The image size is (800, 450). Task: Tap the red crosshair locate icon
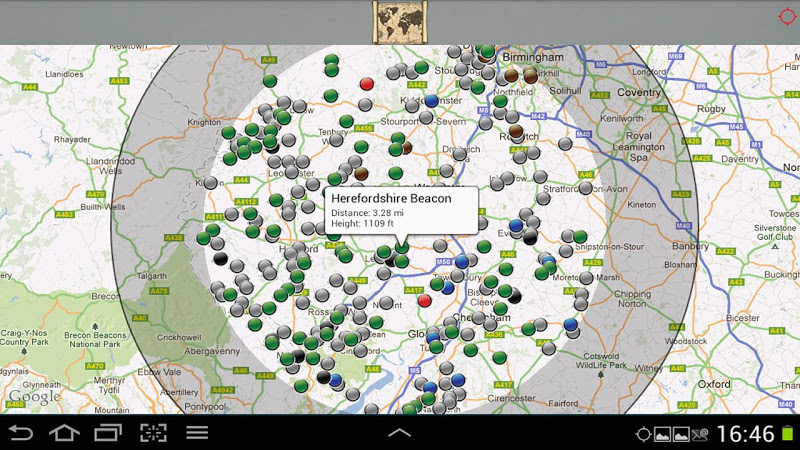point(787,16)
